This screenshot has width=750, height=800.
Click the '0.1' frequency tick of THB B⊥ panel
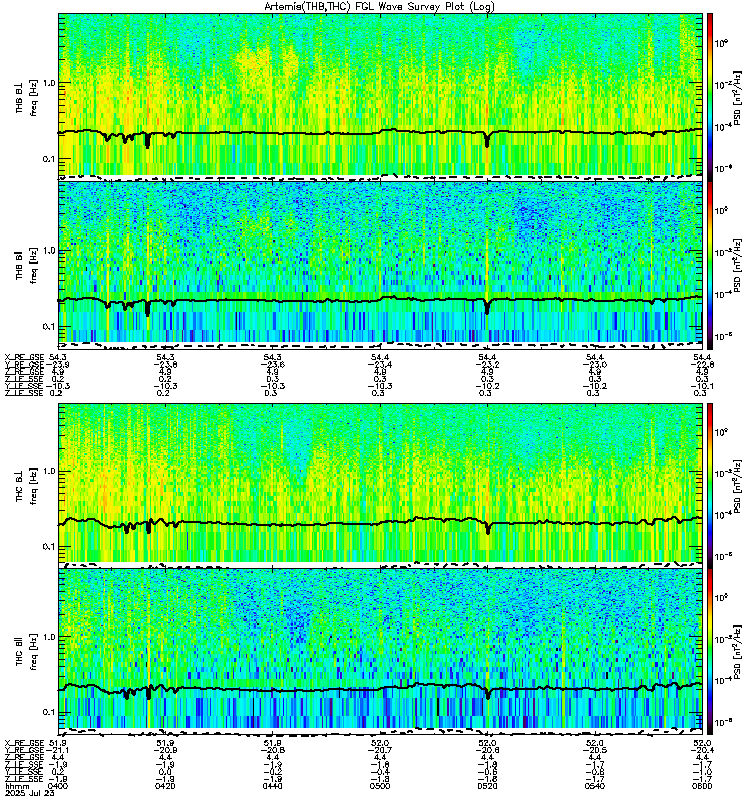[x=48, y=159]
